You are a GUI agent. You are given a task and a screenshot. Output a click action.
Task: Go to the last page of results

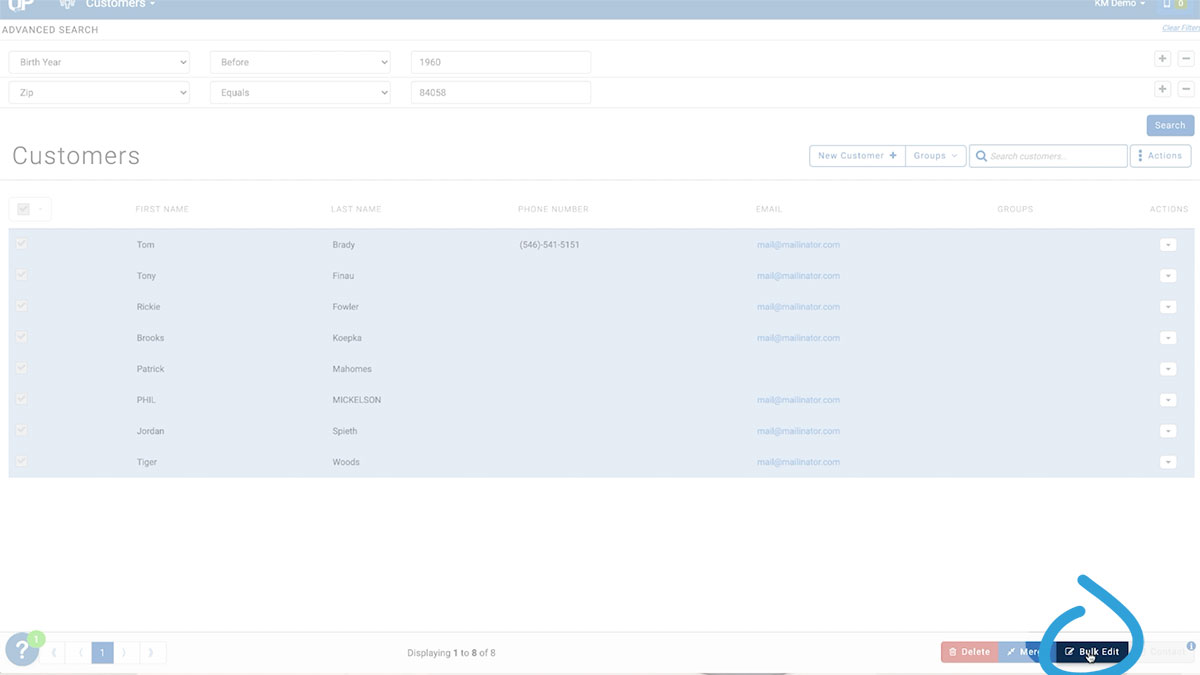tap(152, 653)
